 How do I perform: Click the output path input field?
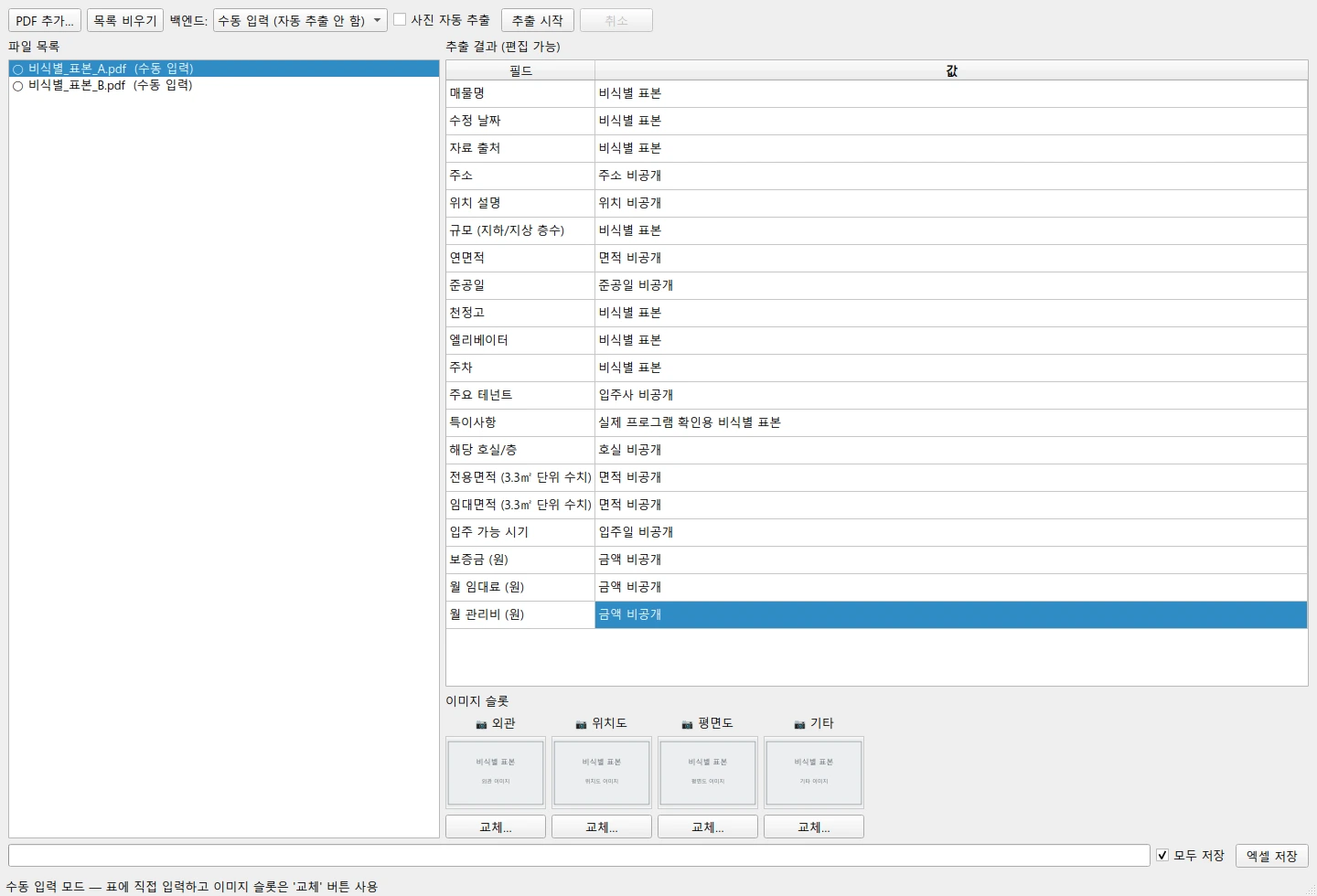(579, 855)
